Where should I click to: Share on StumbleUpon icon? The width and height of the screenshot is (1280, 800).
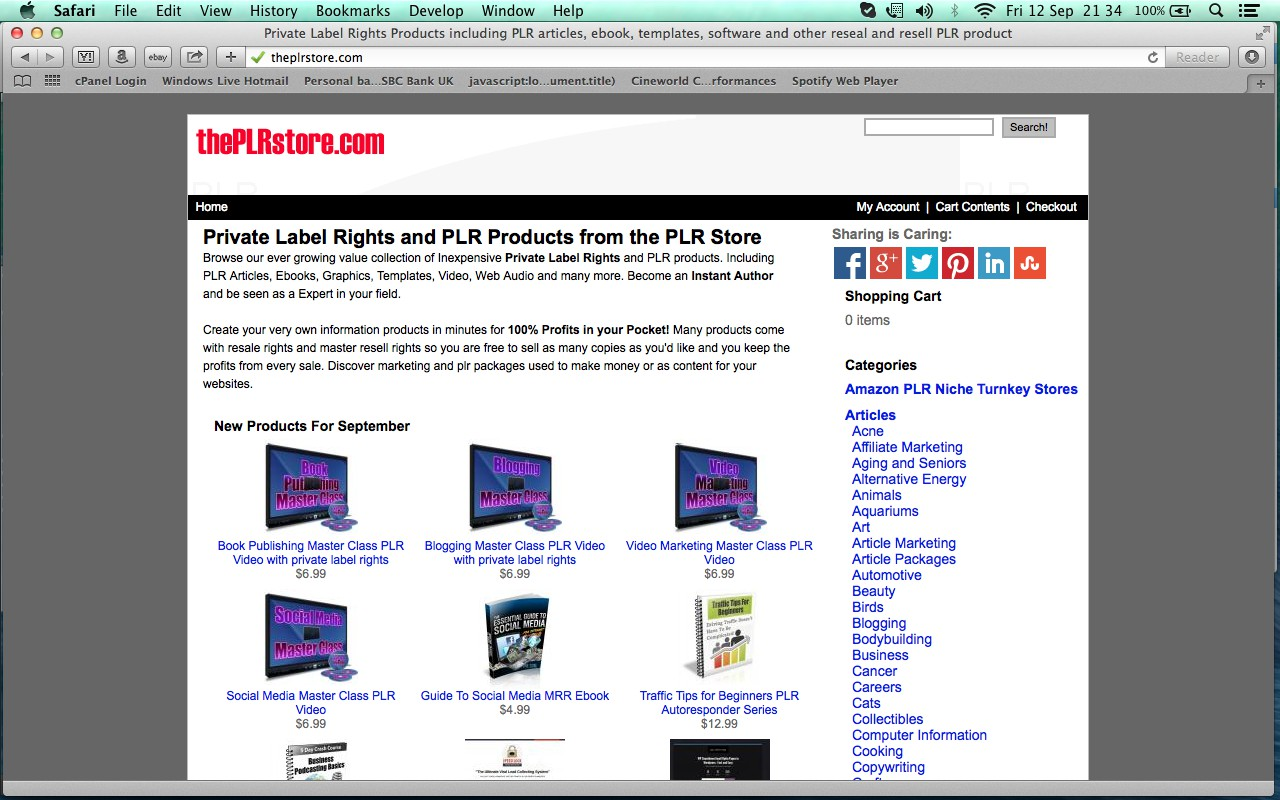(x=1030, y=263)
